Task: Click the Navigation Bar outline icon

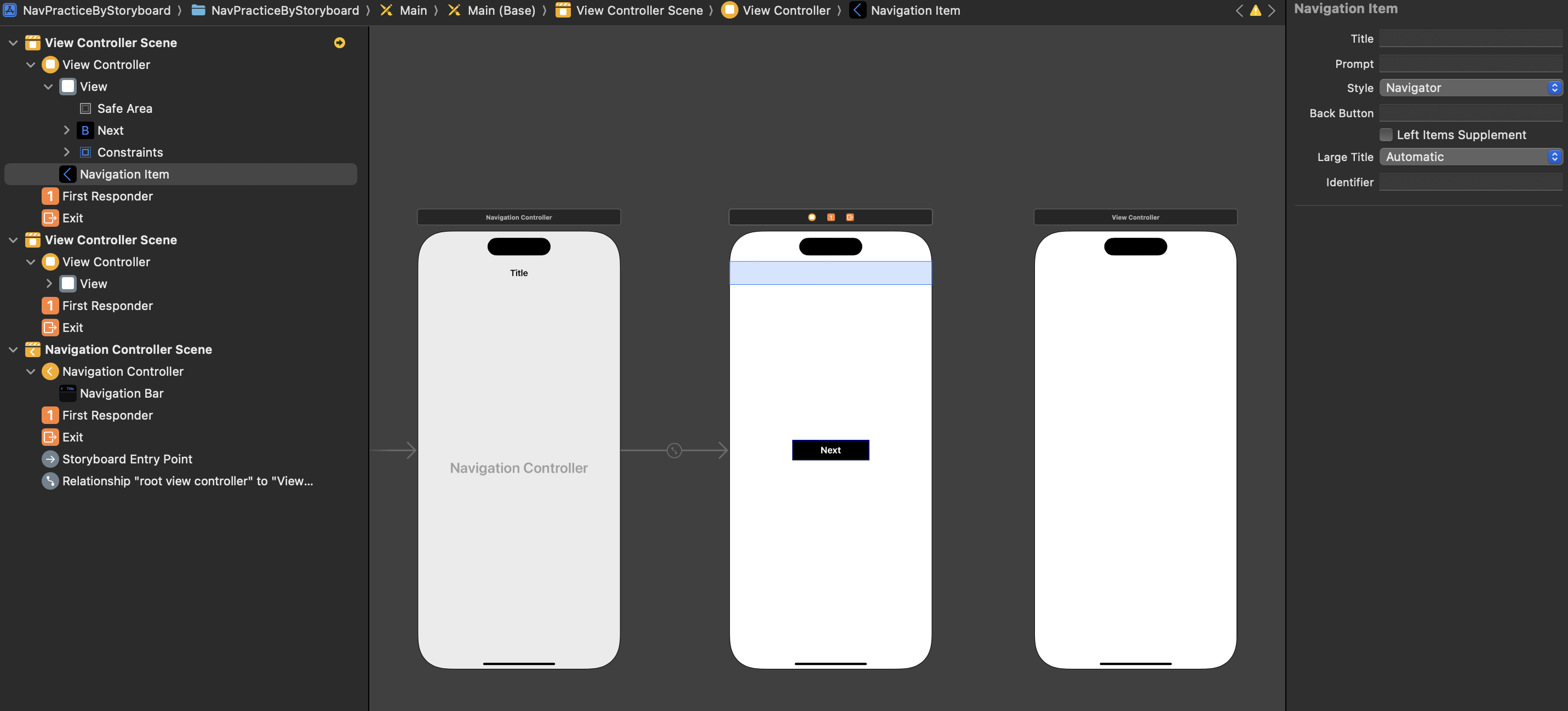Action: click(x=67, y=393)
